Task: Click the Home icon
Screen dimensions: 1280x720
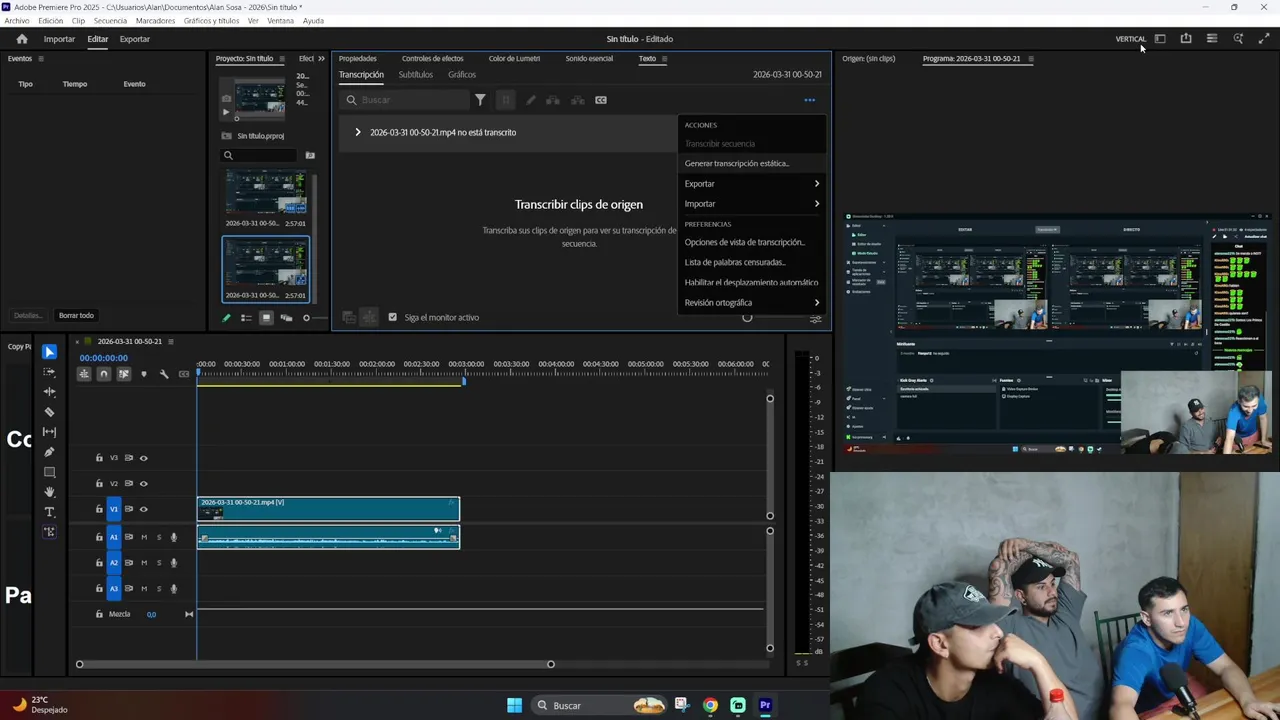Action: pyautogui.click(x=22, y=39)
